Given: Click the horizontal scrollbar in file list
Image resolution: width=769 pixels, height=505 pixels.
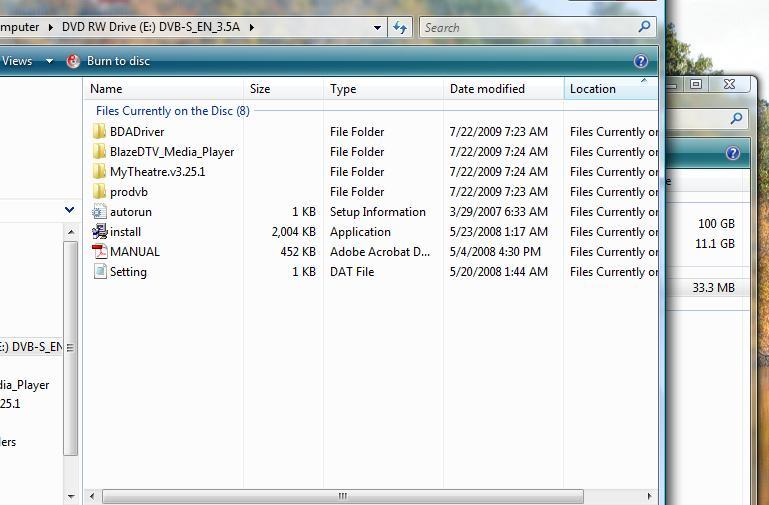Looking at the screenshot, I should tap(342, 496).
